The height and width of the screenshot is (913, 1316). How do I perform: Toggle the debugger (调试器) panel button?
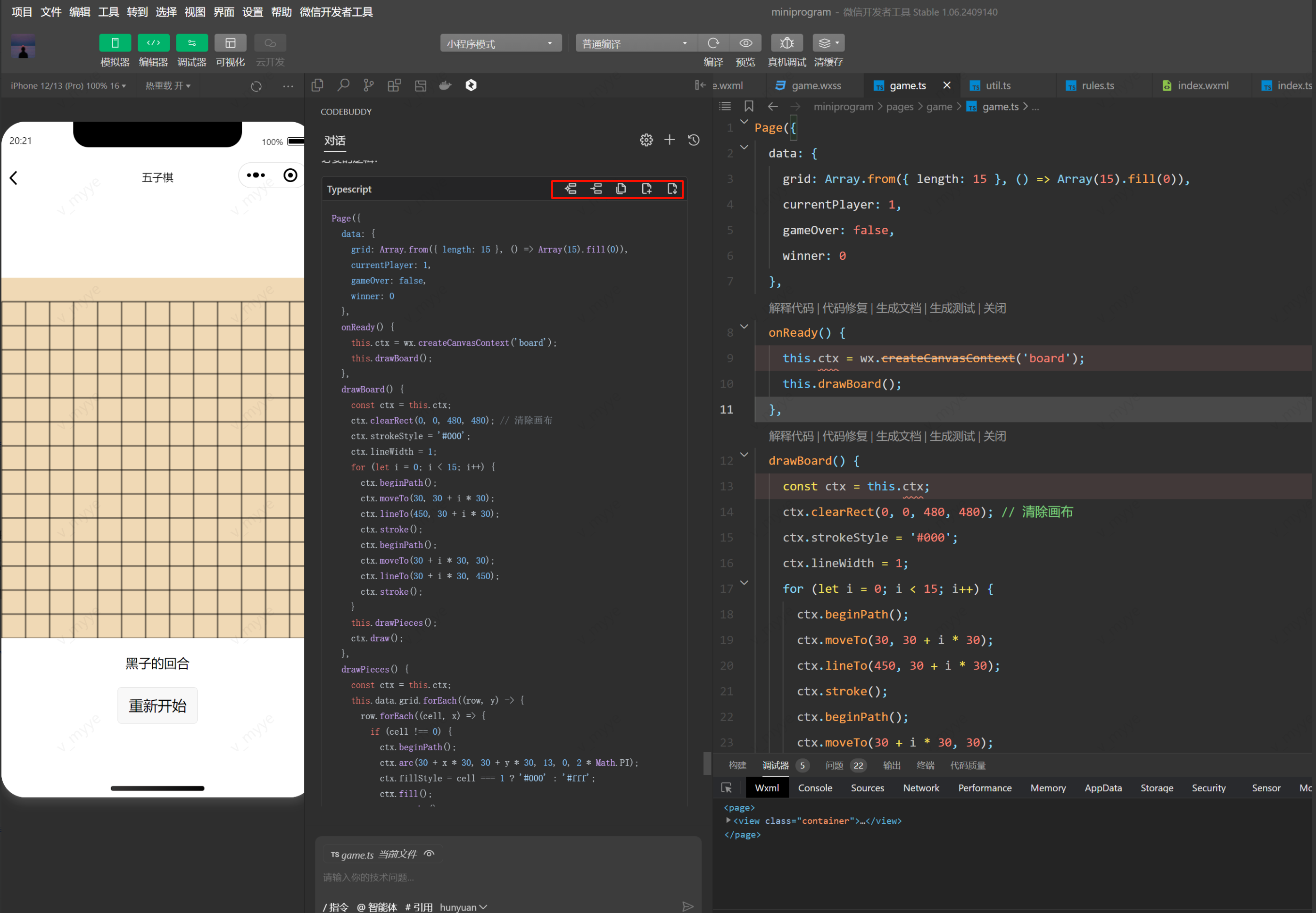pyautogui.click(x=191, y=43)
